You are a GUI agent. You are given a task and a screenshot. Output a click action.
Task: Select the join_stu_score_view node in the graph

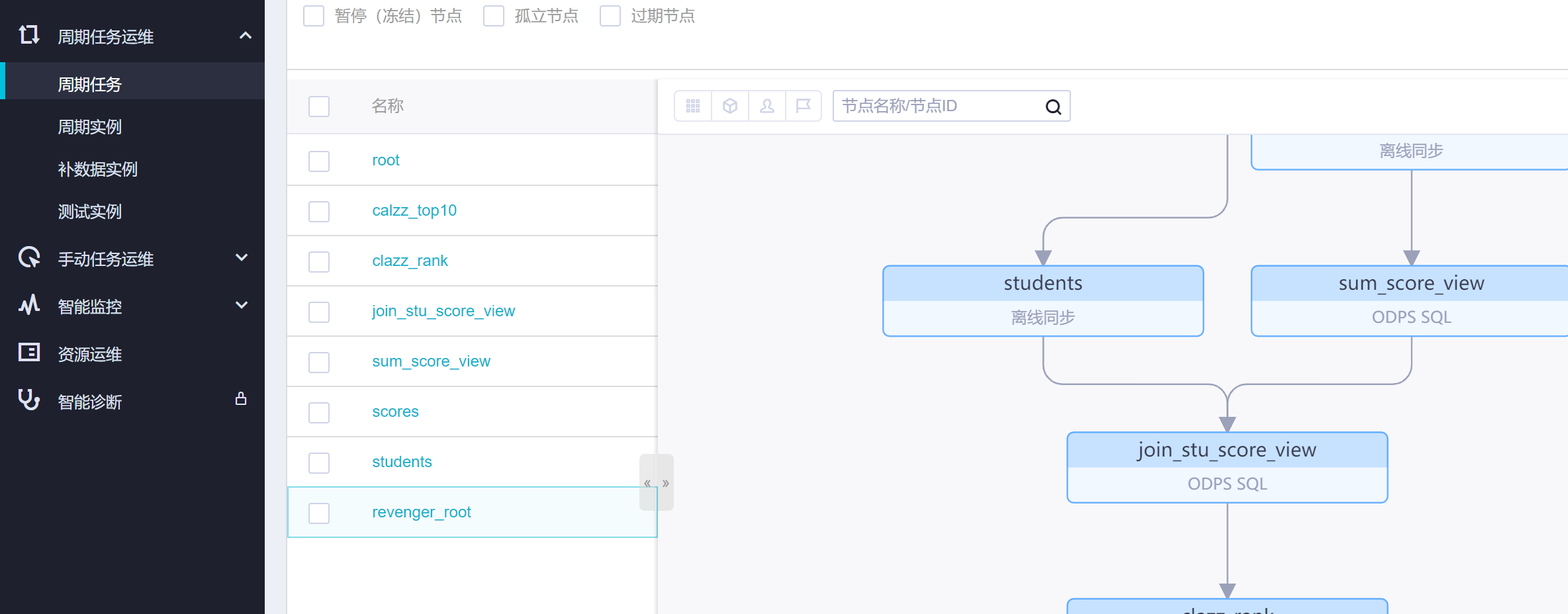[1227, 468]
